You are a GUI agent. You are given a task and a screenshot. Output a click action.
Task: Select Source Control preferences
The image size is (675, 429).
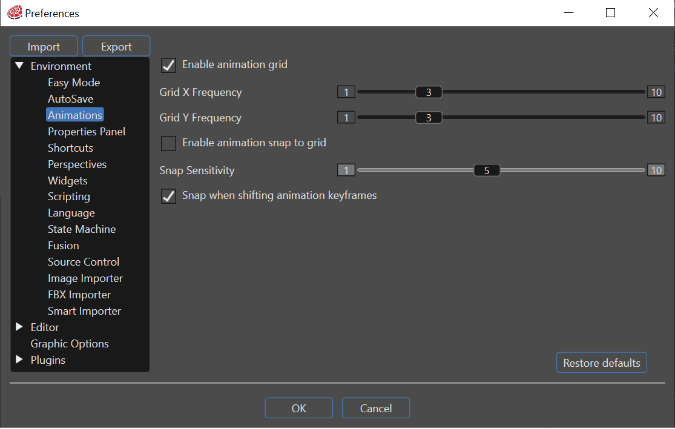[84, 262]
